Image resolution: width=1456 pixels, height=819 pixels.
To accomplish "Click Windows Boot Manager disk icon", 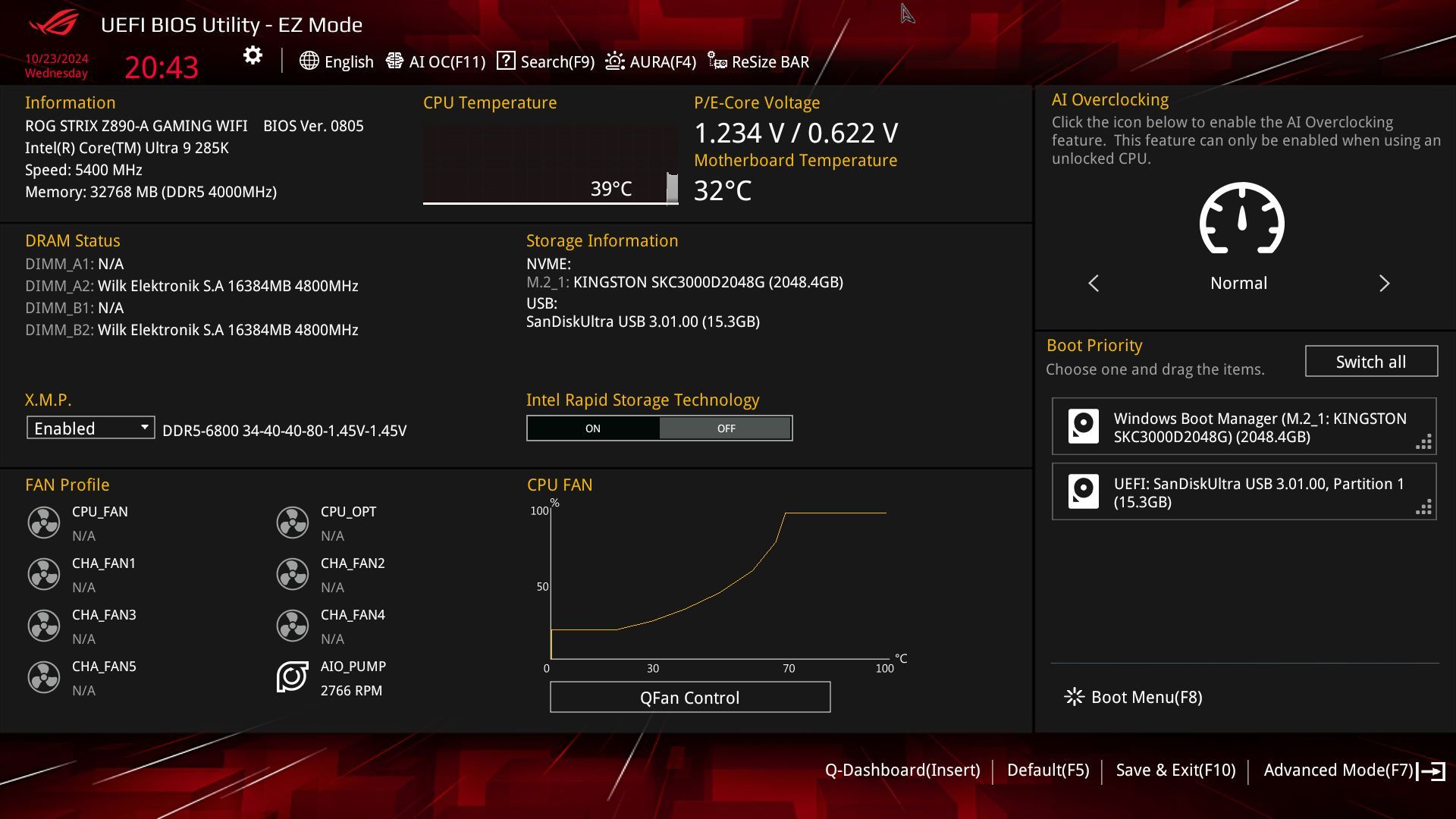I will pos(1084,426).
